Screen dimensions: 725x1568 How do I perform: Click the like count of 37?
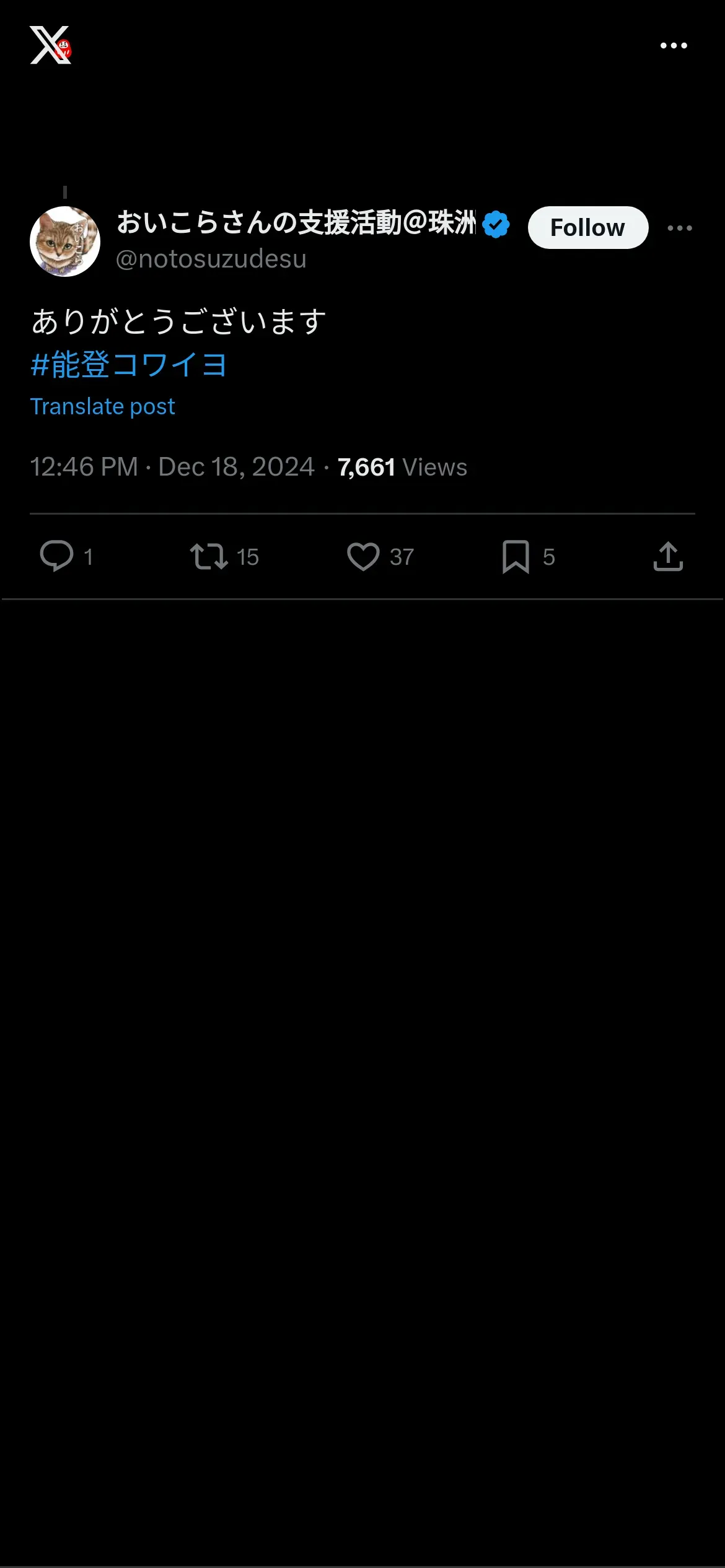(x=402, y=557)
